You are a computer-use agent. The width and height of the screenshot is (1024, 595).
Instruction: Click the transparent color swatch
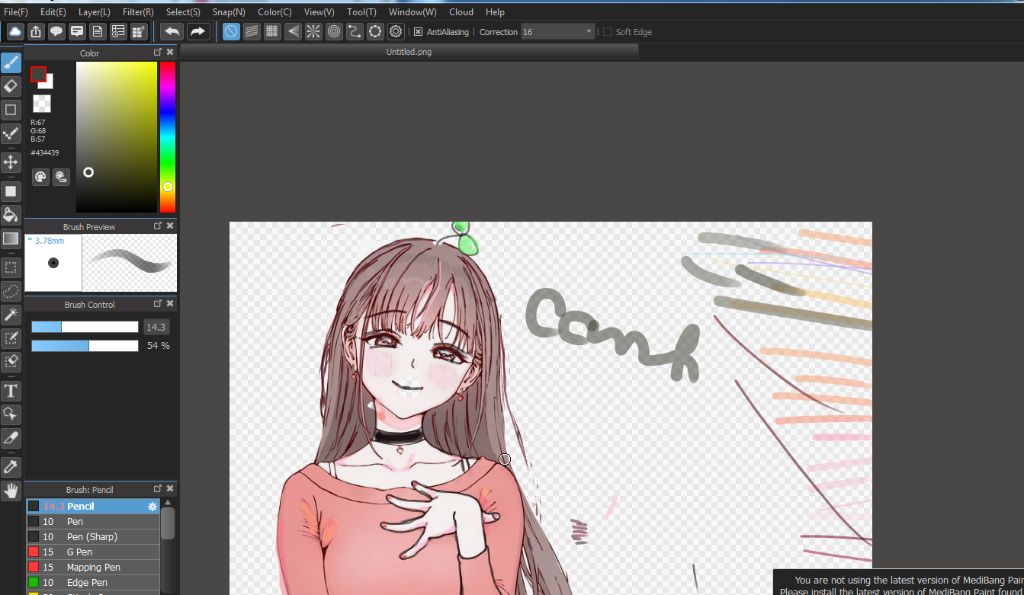tap(42, 103)
